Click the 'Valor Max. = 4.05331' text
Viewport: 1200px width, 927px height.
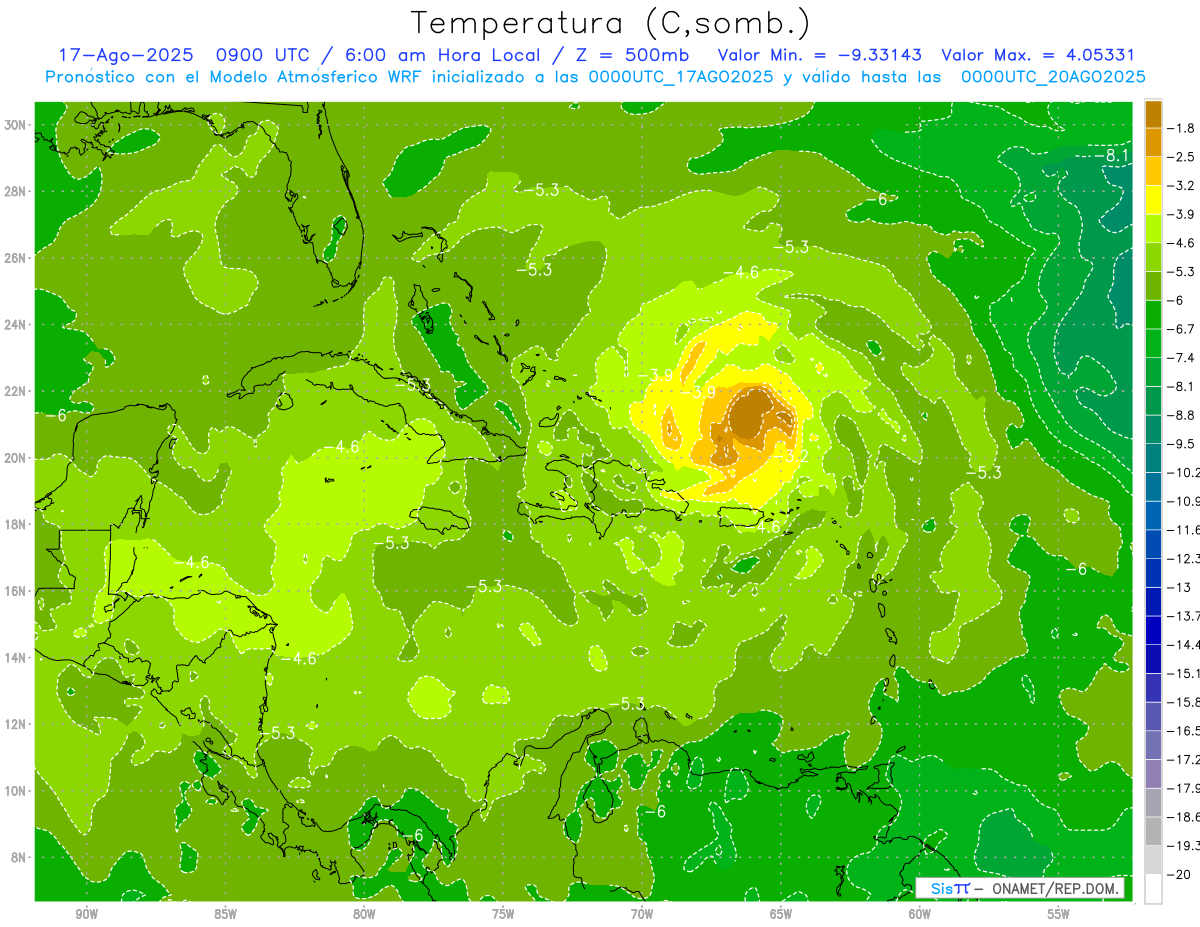point(1038,55)
